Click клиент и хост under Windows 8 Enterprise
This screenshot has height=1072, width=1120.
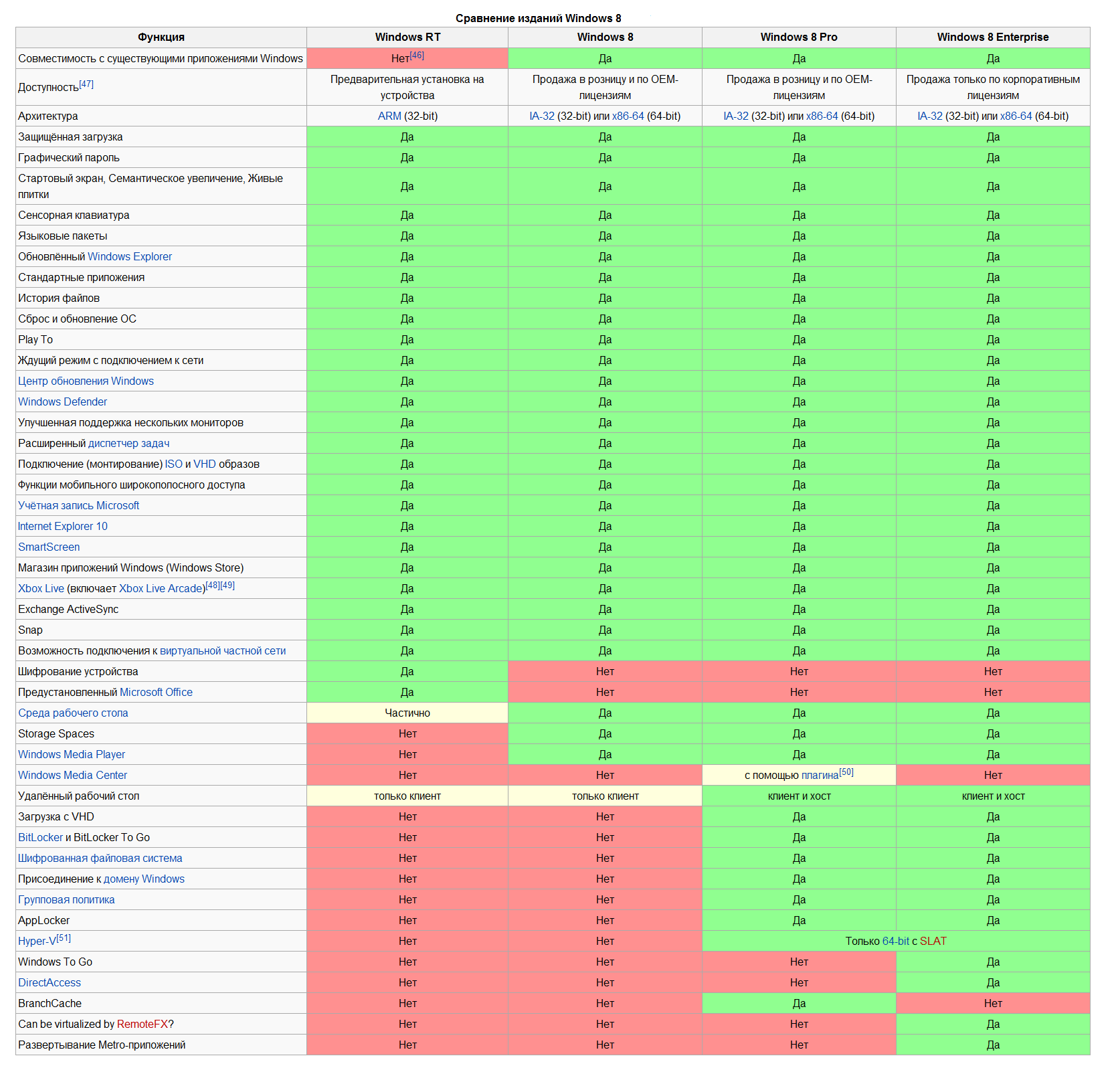tap(993, 796)
